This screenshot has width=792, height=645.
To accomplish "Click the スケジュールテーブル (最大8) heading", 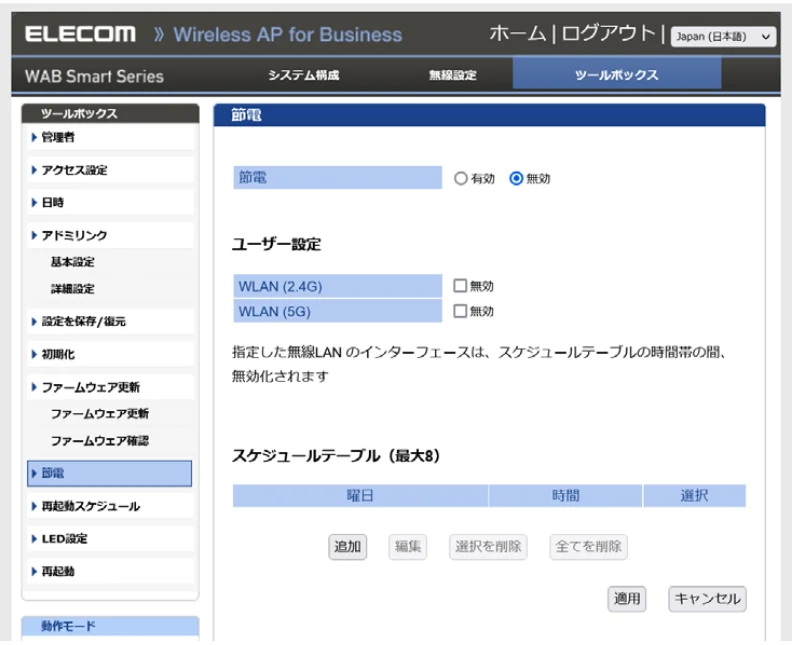I will [336, 456].
